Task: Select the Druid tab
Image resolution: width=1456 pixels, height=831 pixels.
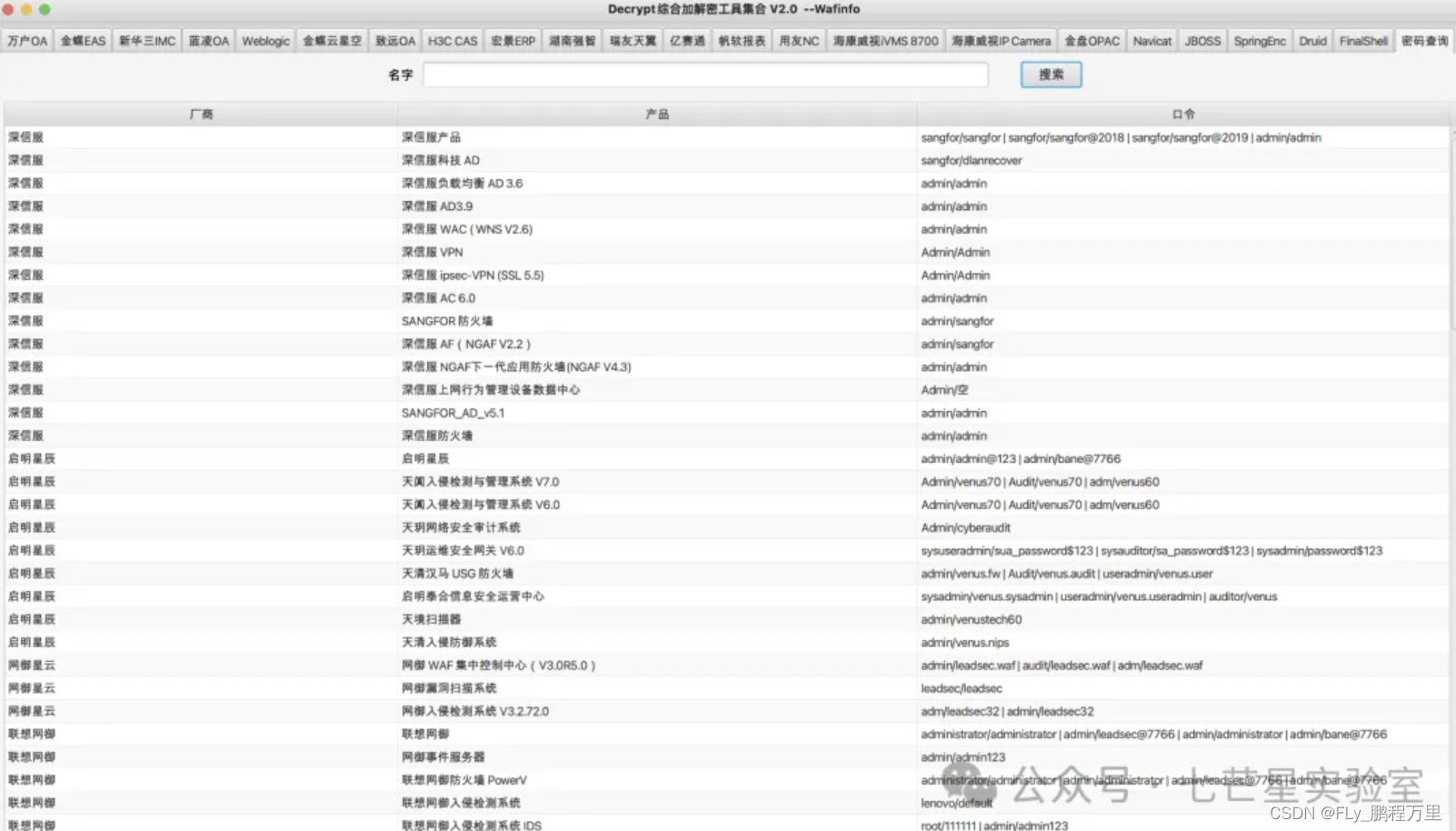Action: point(1312,41)
